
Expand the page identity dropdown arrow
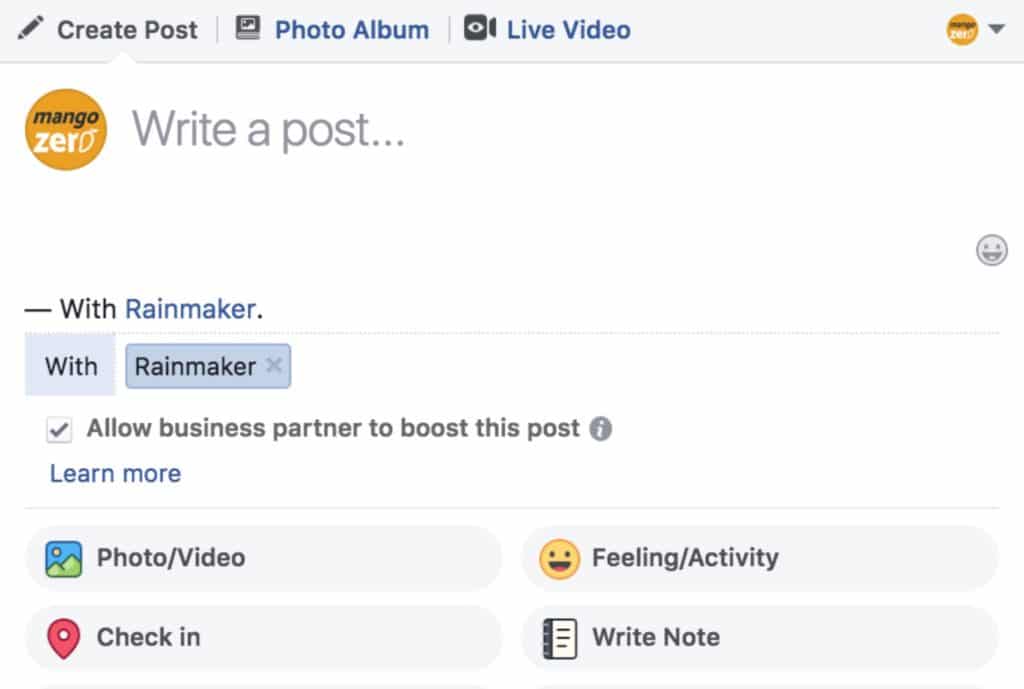click(x=996, y=29)
